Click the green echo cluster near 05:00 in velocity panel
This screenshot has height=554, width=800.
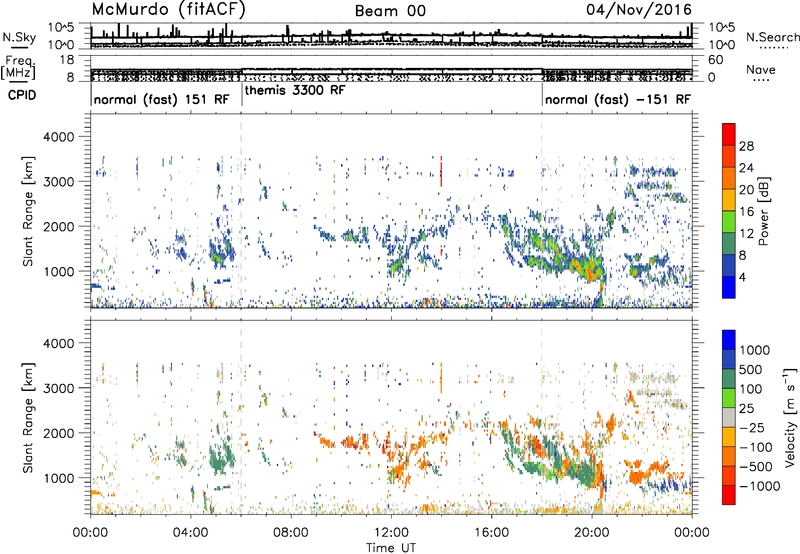(222, 458)
